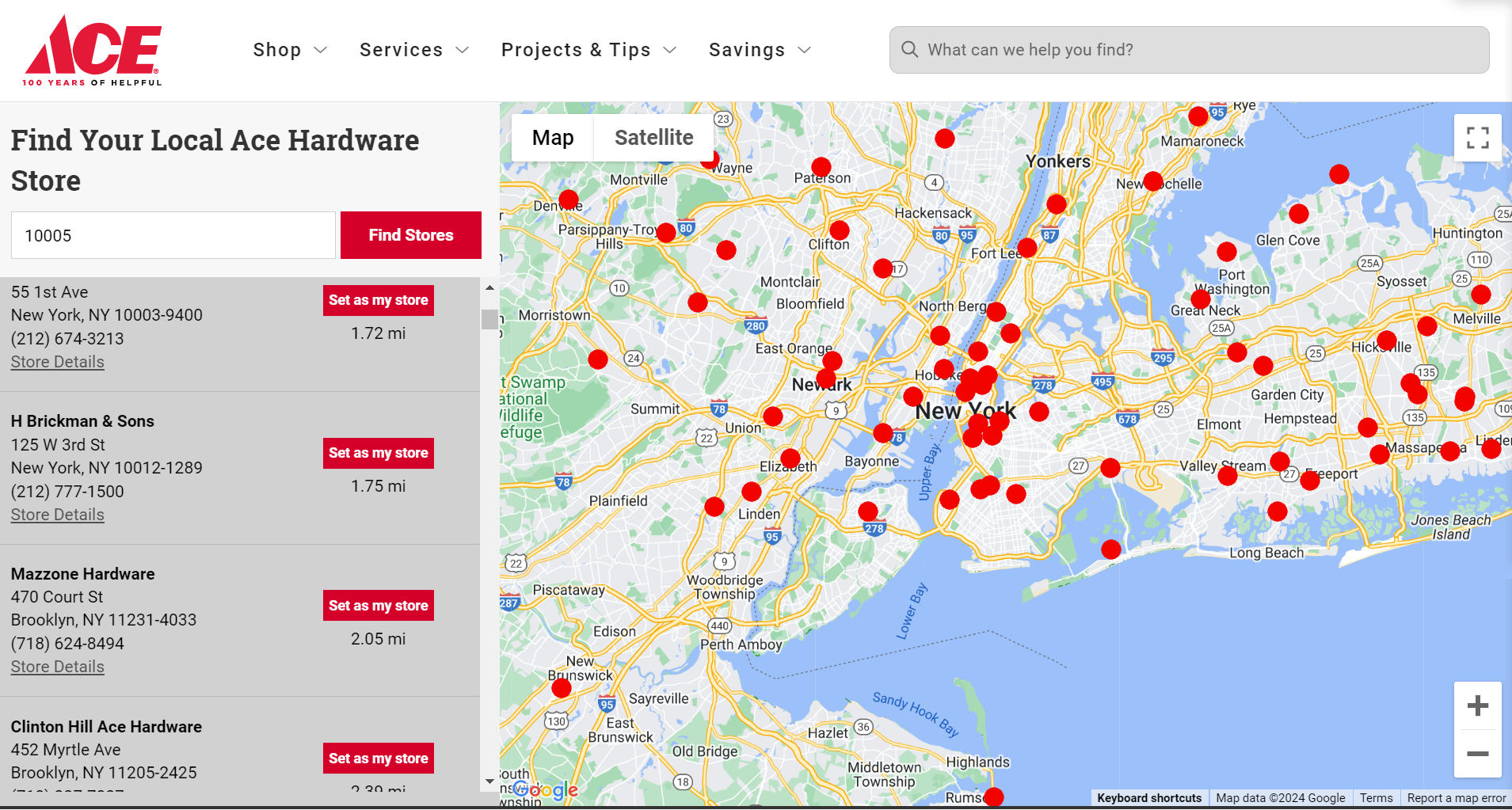Click the Google logo on map

point(546,789)
